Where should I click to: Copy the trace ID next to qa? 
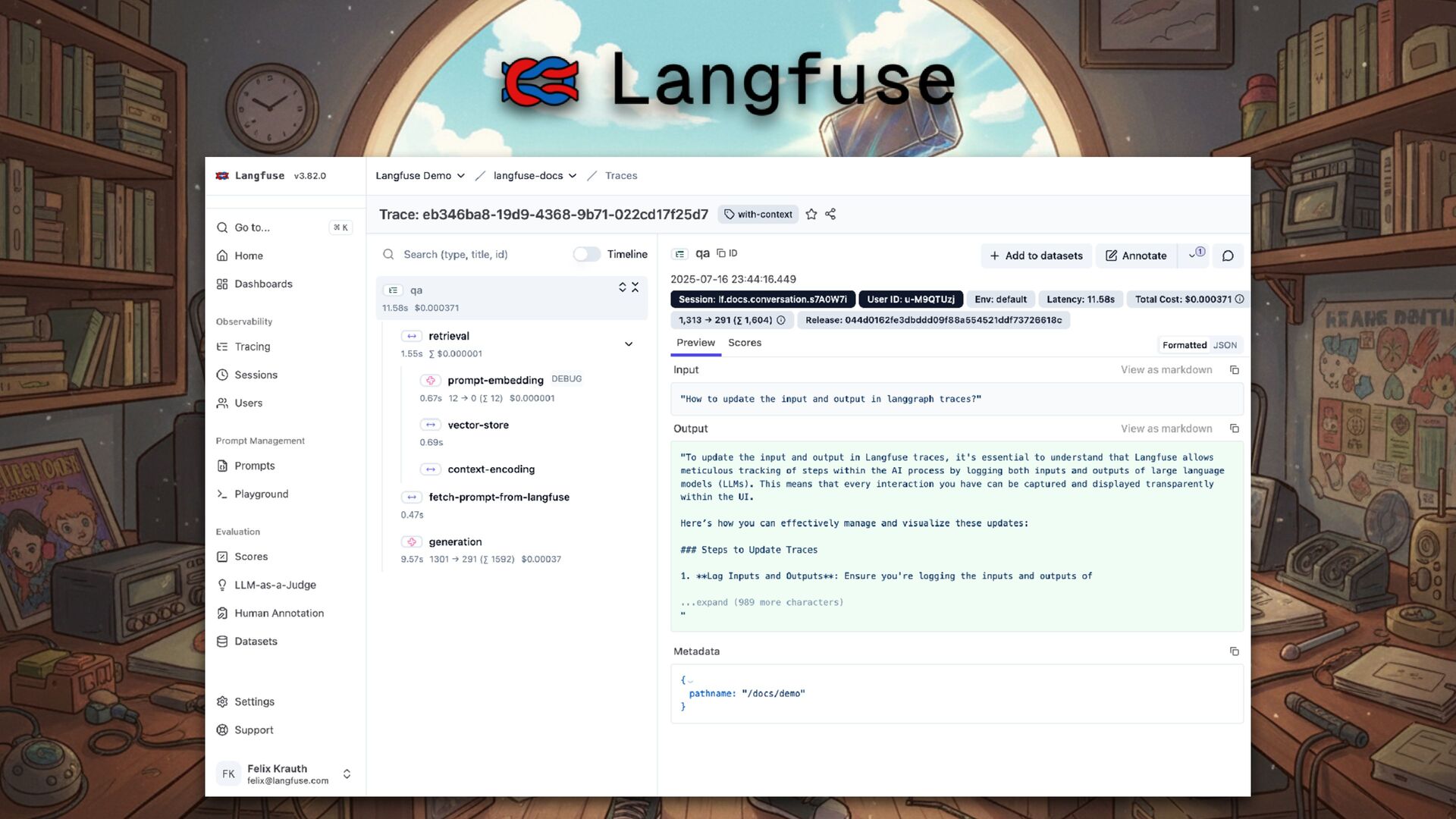726,253
